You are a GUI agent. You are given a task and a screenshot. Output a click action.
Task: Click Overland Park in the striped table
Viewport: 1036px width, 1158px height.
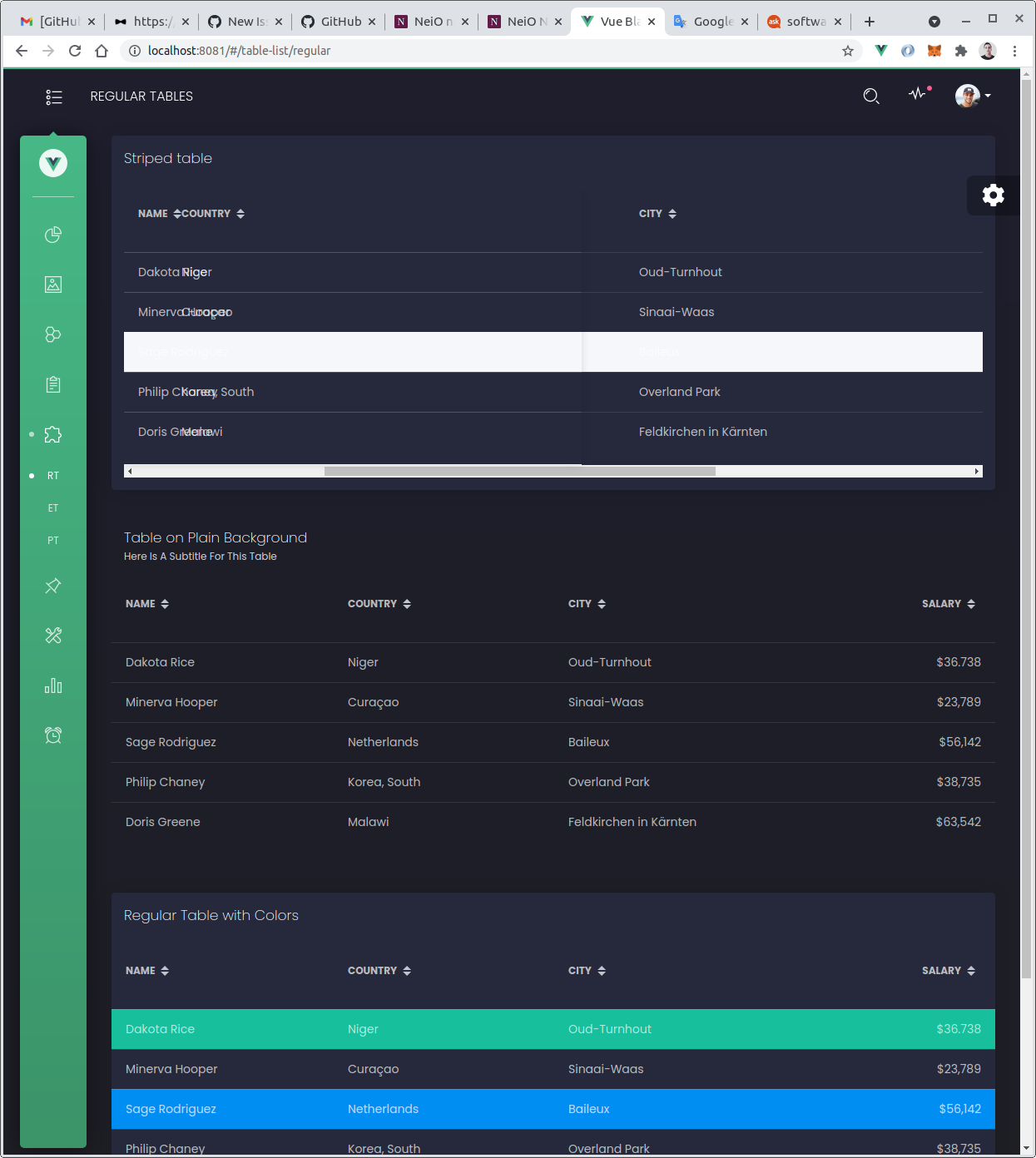coord(680,392)
